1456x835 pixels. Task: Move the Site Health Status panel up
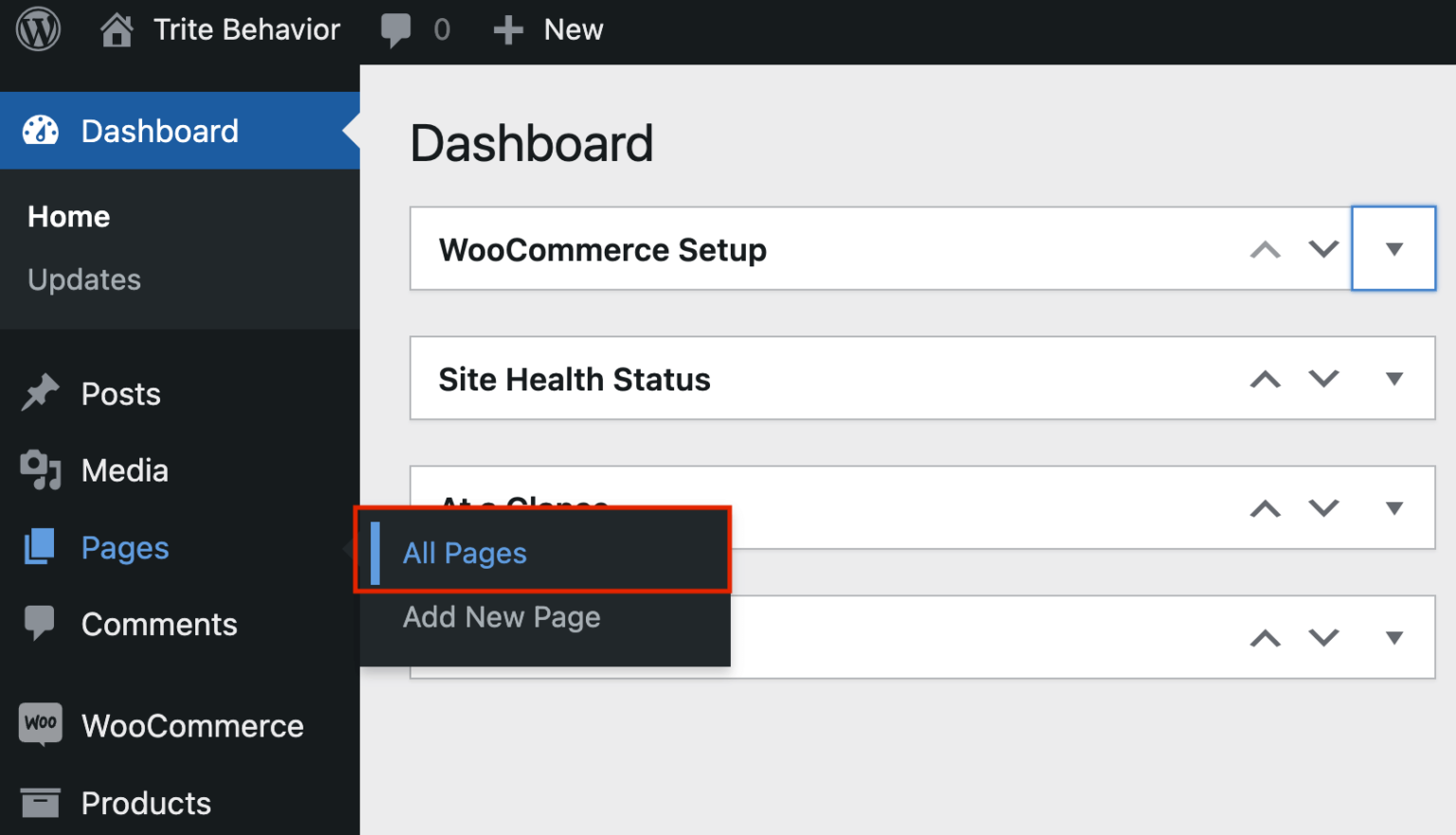pyautogui.click(x=1265, y=379)
